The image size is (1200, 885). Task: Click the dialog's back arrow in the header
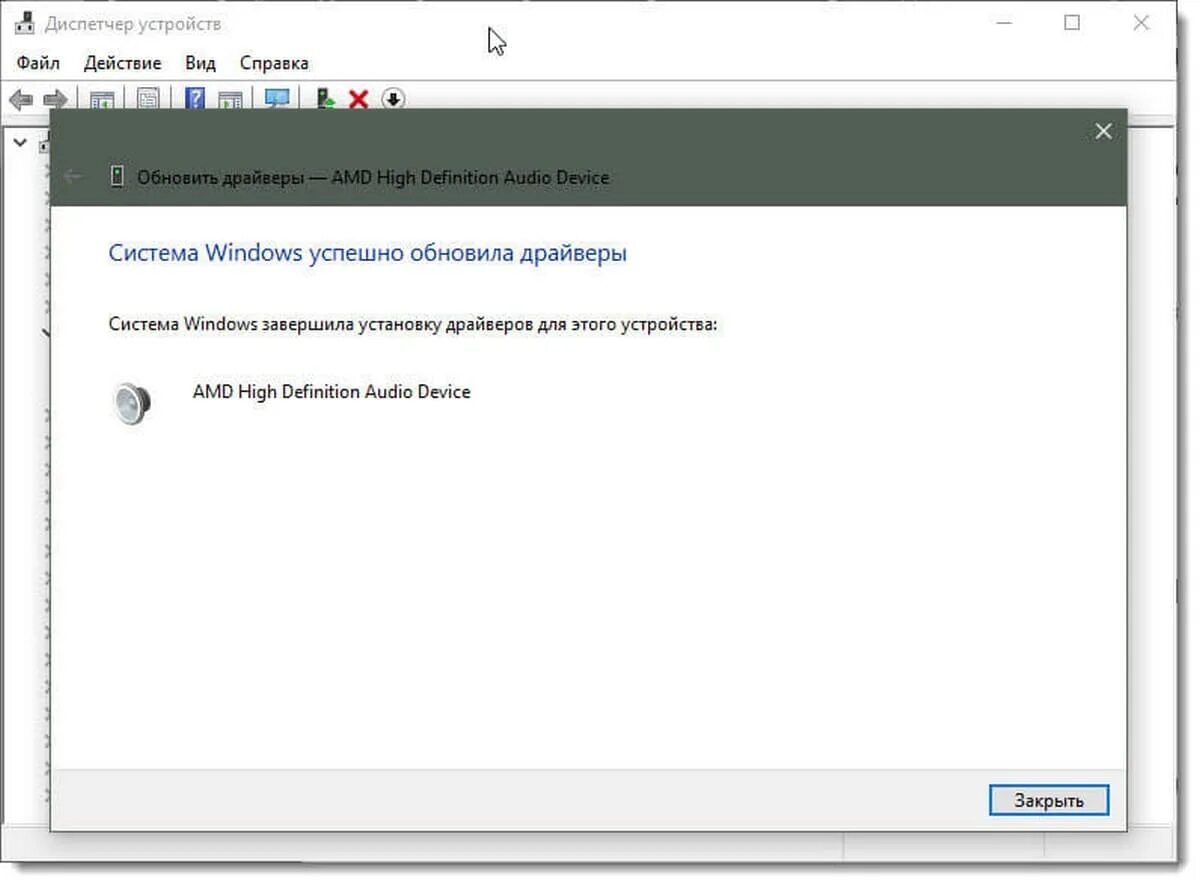click(x=72, y=177)
